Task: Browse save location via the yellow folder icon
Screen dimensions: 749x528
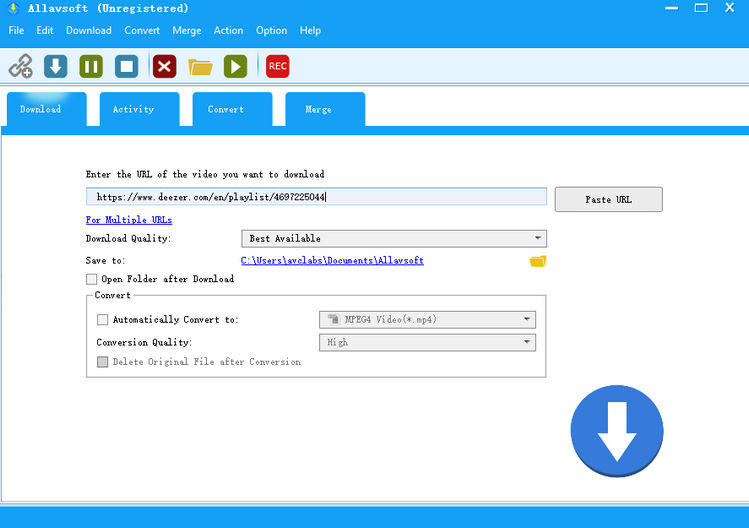Action: coord(538,261)
